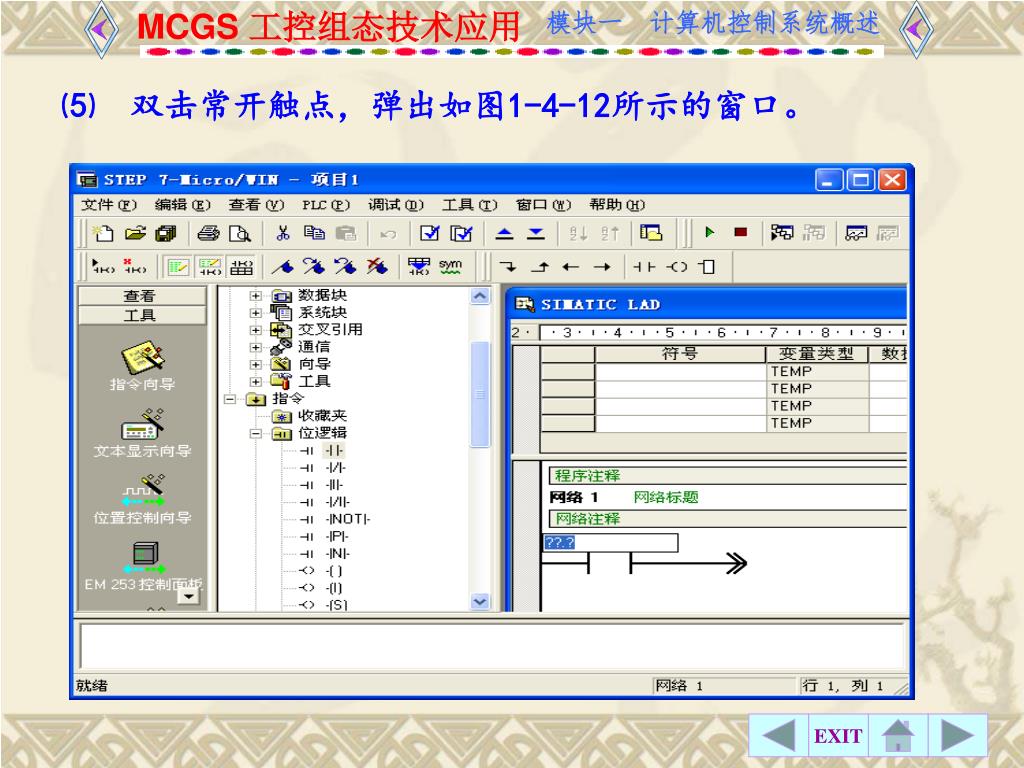Open the 文件(F) menu

pos(109,205)
